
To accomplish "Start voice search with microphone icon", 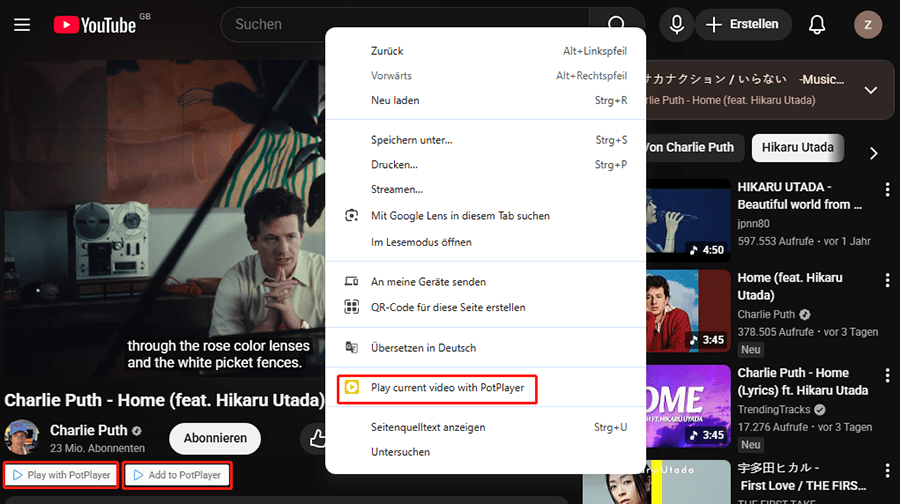I will point(677,25).
